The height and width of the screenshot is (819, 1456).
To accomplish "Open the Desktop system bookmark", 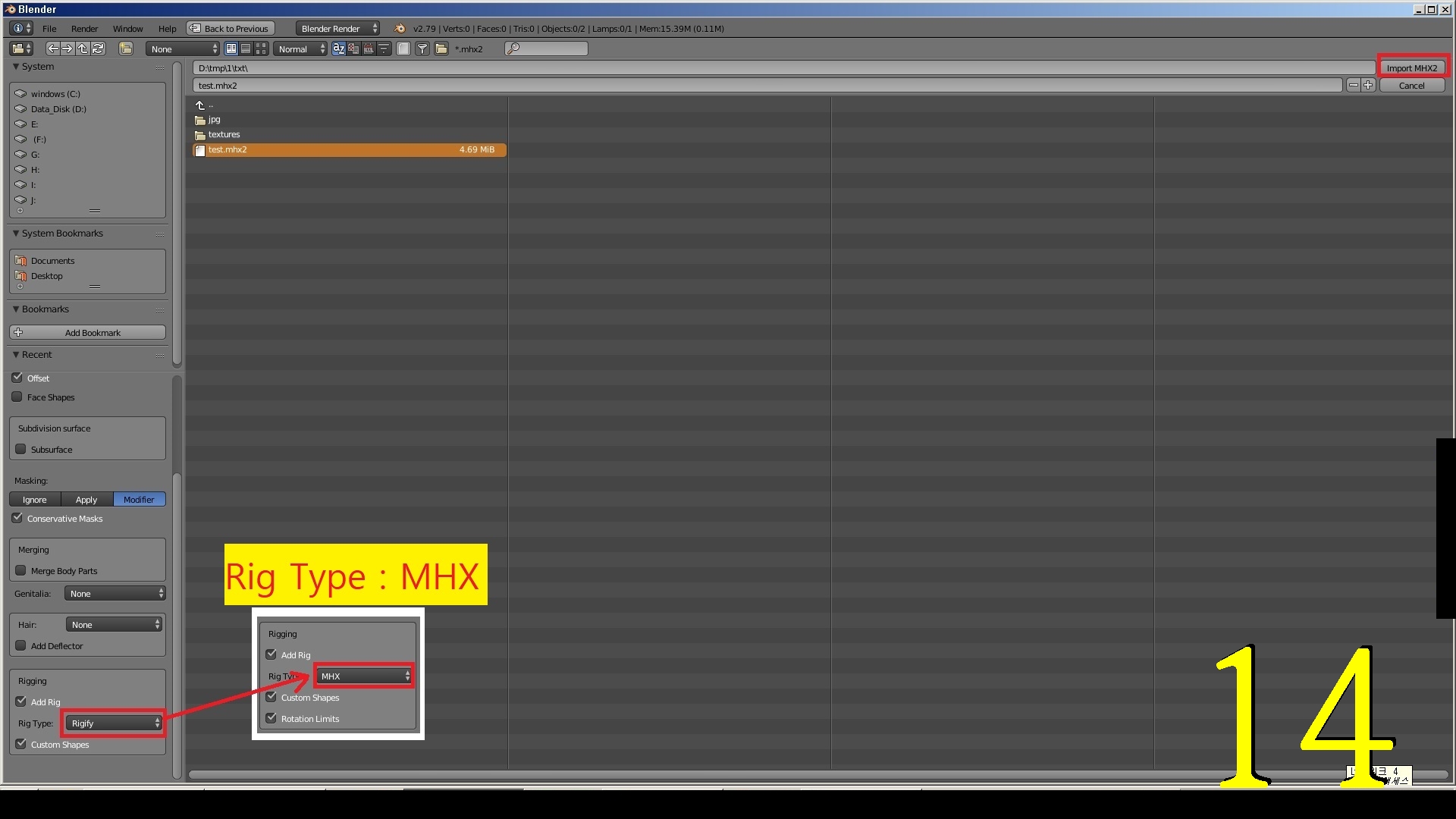I will click(x=46, y=276).
